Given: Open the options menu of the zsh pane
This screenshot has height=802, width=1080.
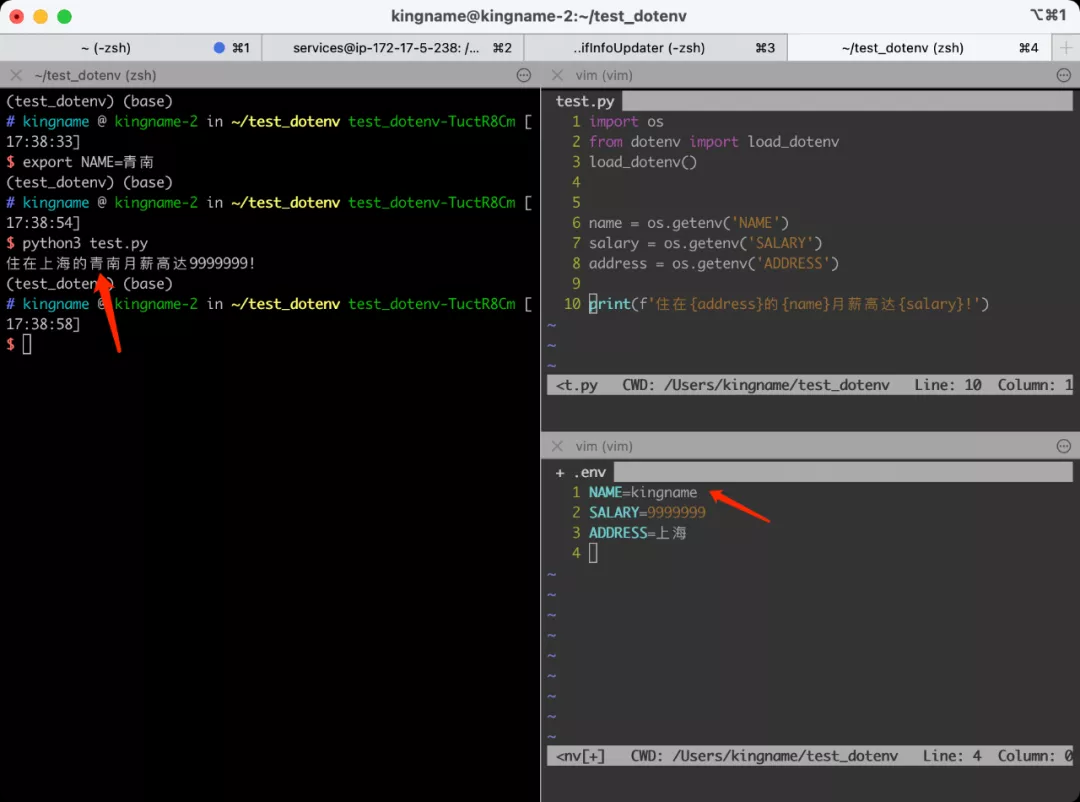Looking at the screenshot, I should pos(523,75).
